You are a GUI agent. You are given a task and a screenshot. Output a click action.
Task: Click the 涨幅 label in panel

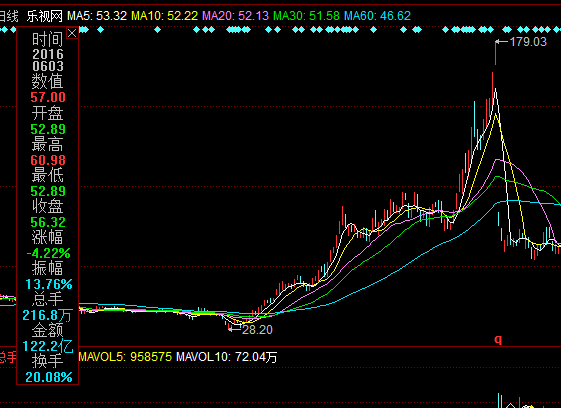click(x=48, y=237)
